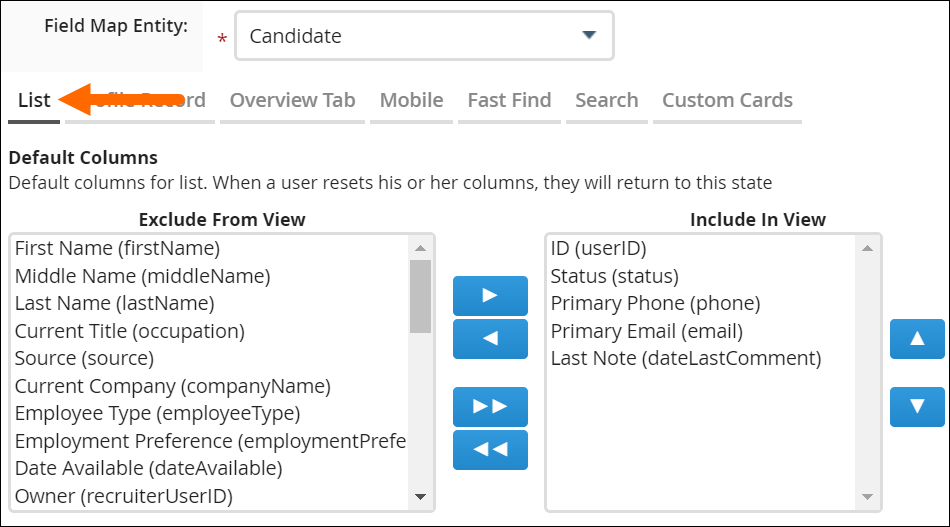Click the move all right double arrow
Viewport: 950px width, 527px height.
[x=490, y=406]
